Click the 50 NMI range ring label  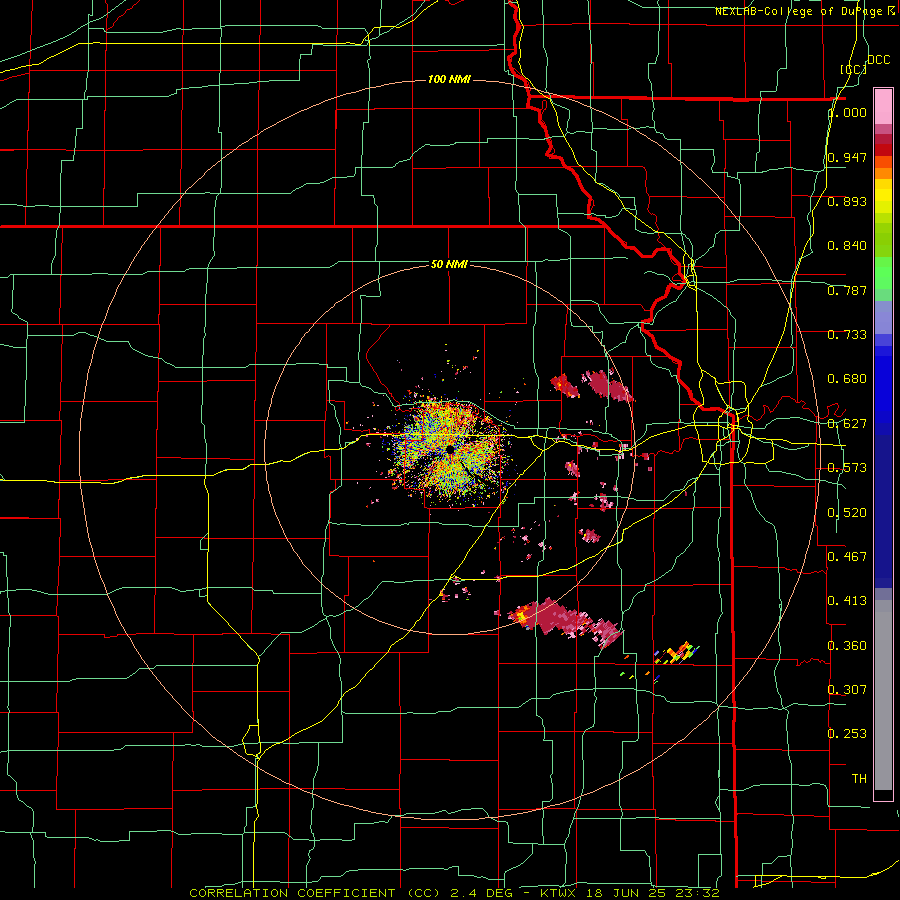(449, 264)
